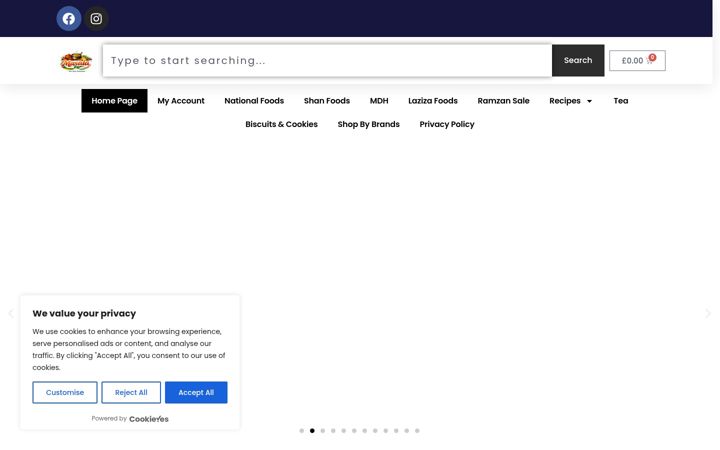Click Customise in the cookie banner
720x450 pixels.
click(65, 393)
